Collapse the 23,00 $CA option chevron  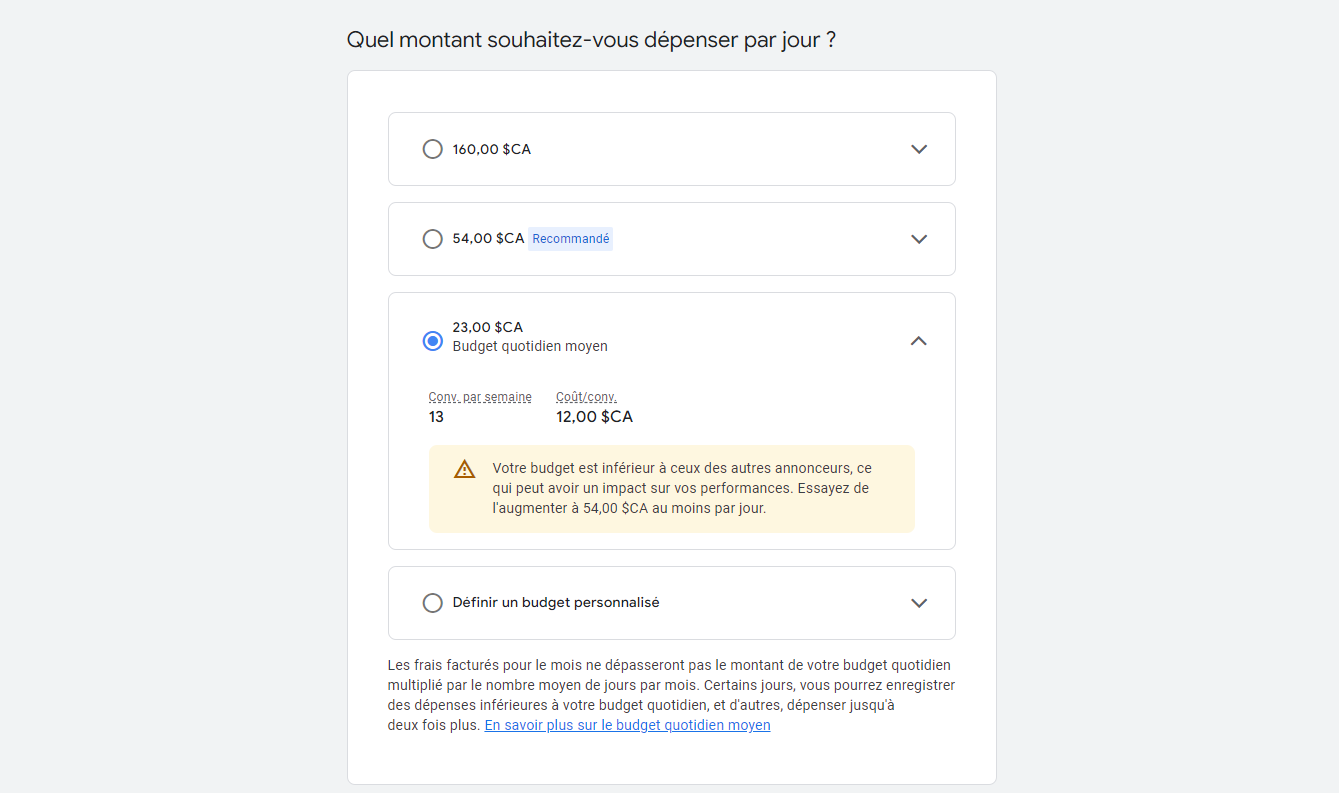(919, 341)
